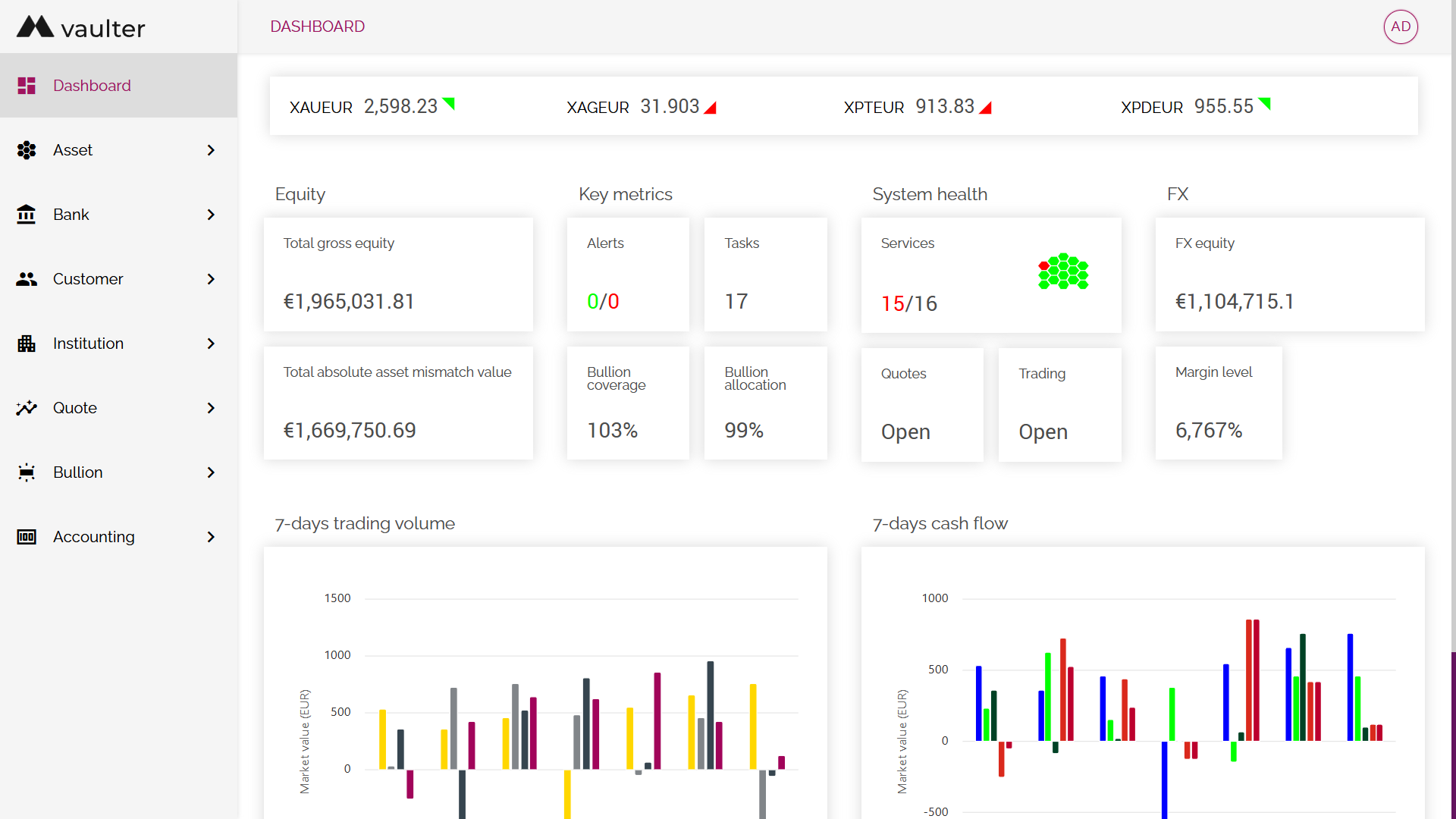The width and height of the screenshot is (1456, 819).
Task: Click the Bank building icon
Action: click(x=27, y=215)
